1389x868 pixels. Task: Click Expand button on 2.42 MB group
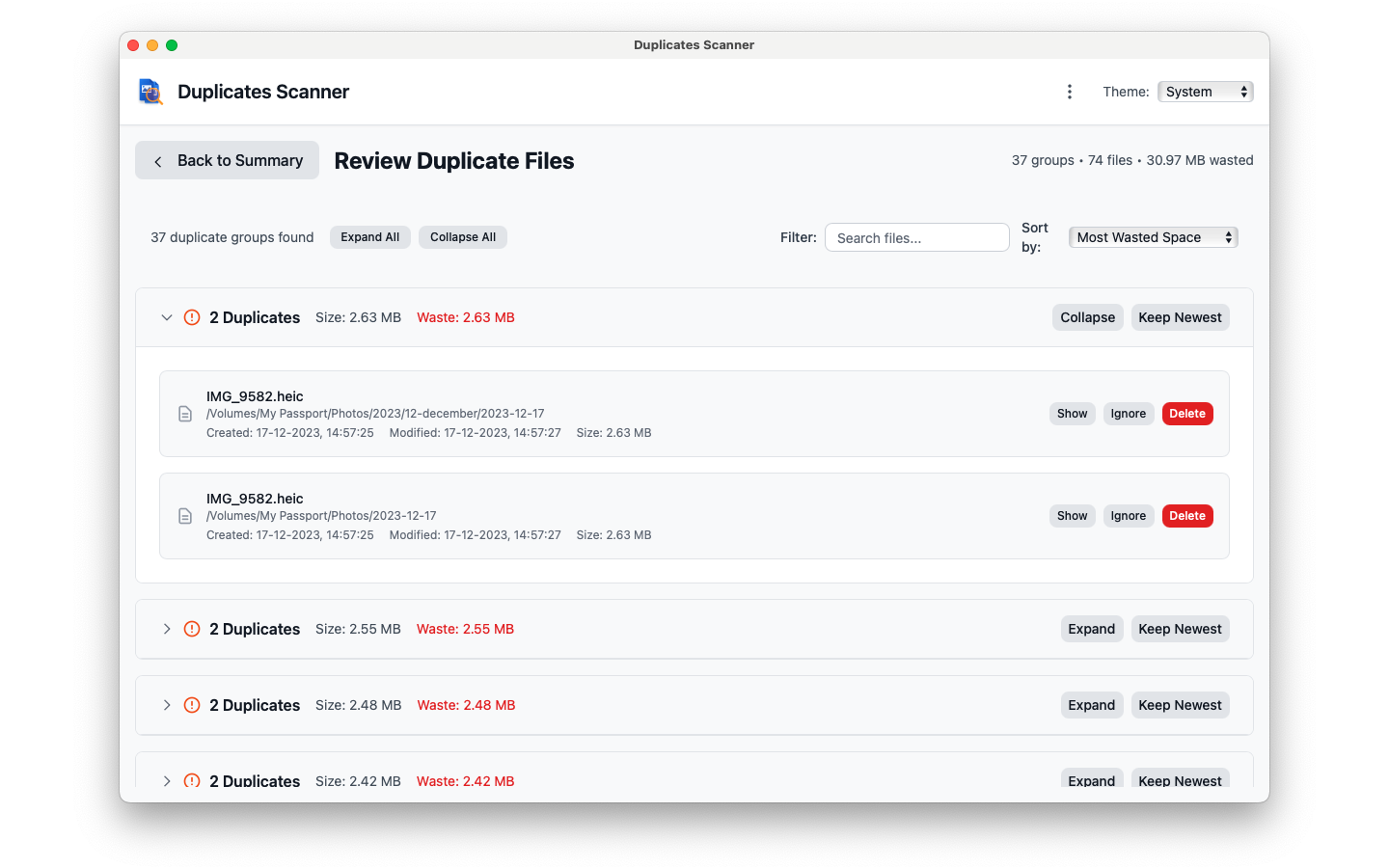click(x=1091, y=778)
